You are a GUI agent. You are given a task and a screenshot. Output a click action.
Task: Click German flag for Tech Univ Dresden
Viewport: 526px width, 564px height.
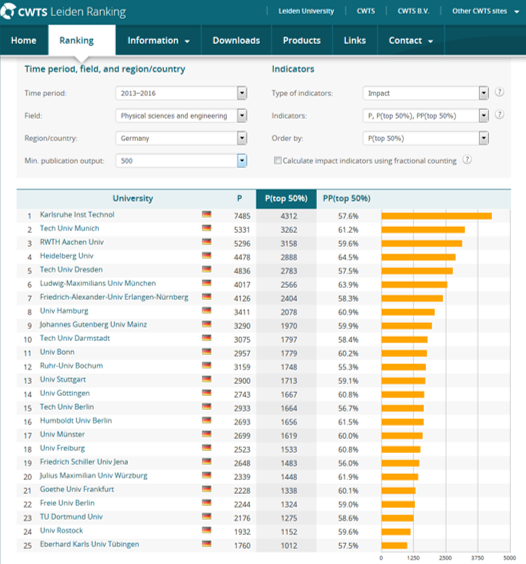pos(207,269)
